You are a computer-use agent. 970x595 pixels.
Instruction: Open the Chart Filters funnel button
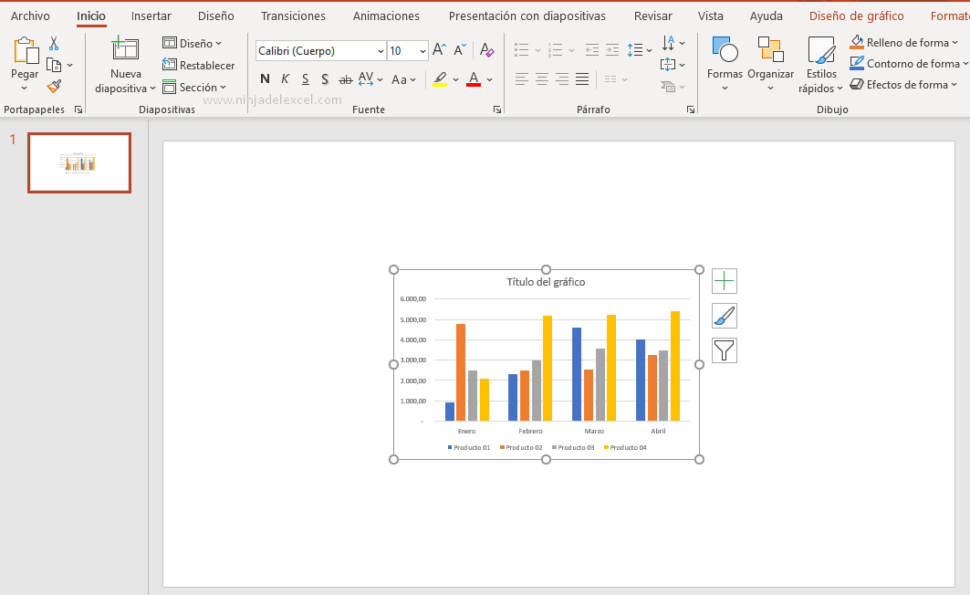click(x=724, y=350)
